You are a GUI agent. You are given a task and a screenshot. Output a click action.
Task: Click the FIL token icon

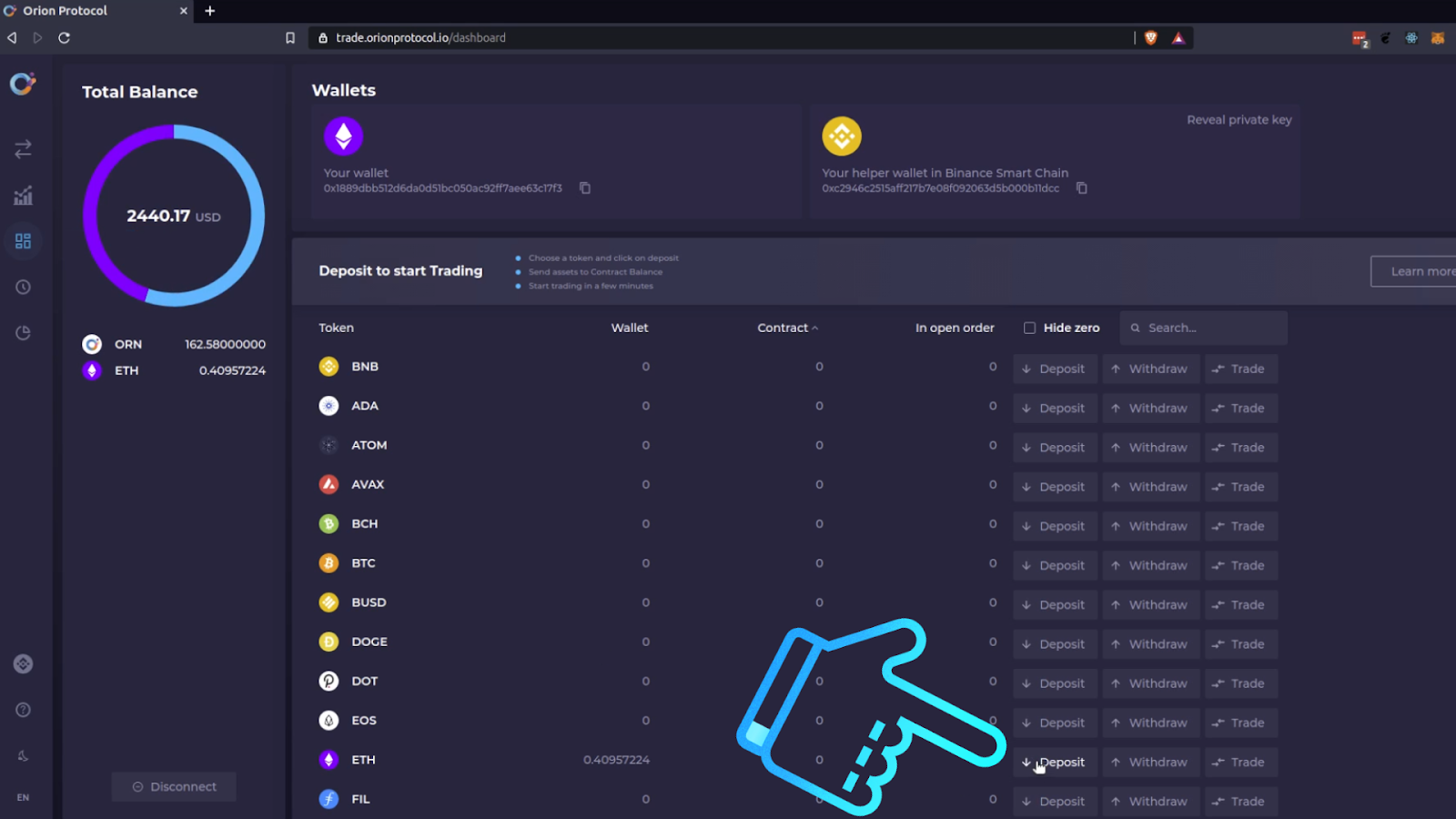tap(329, 799)
